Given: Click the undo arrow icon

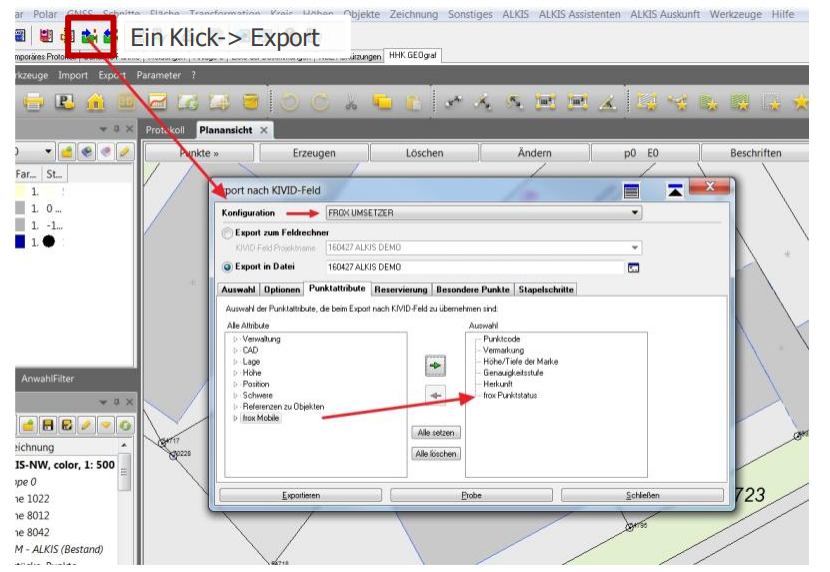Looking at the screenshot, I should (x=290, y=101).
